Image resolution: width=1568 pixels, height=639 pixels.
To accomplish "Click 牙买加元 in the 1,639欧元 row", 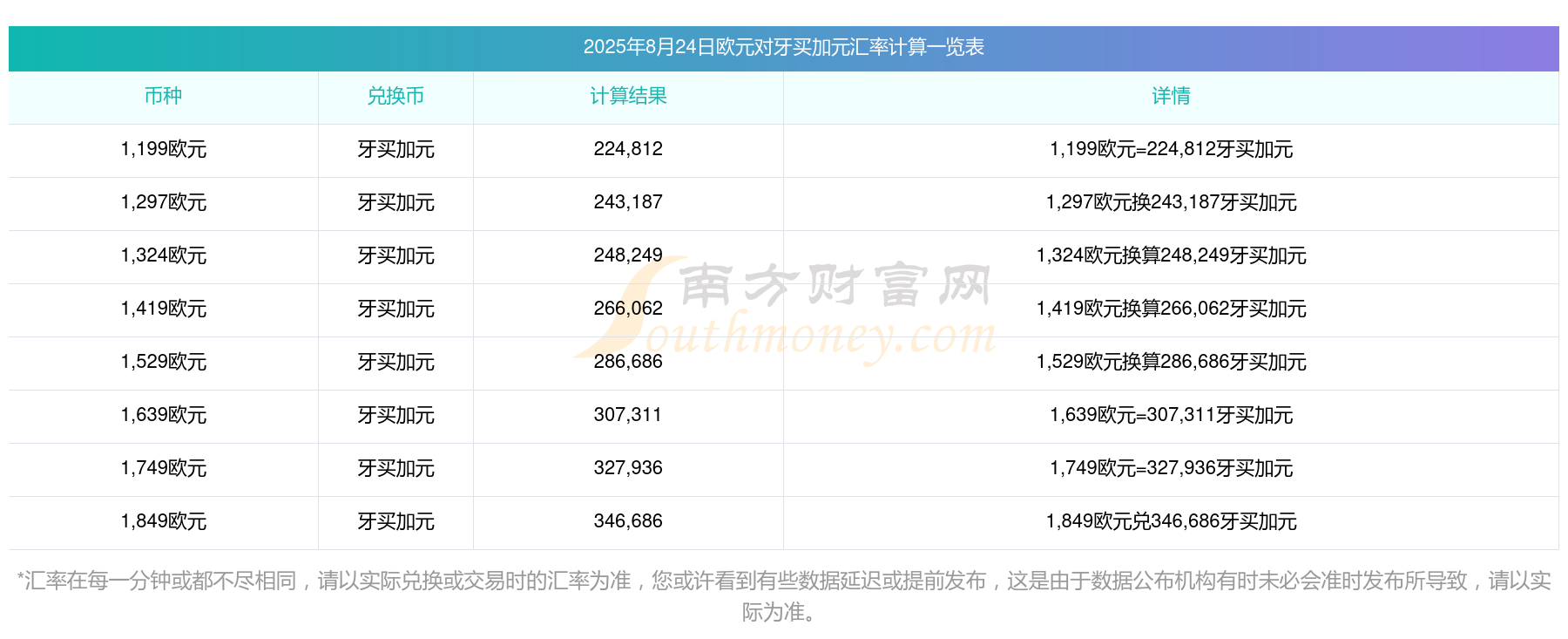I will click(395, 415).
